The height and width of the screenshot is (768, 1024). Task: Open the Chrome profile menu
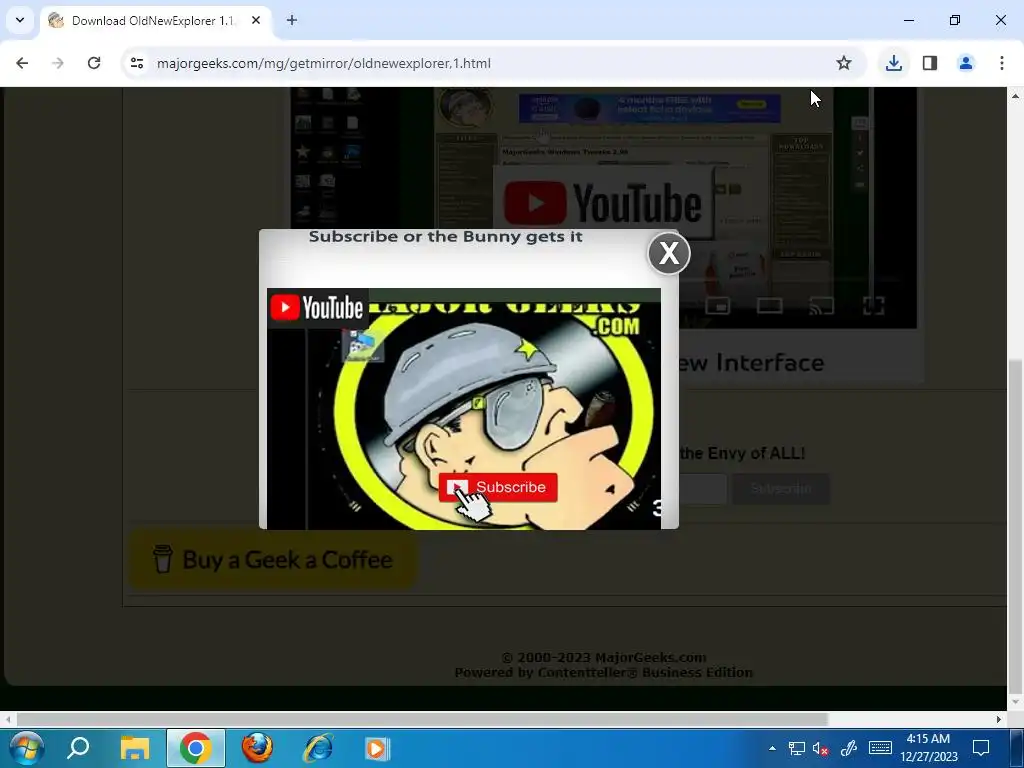click(966, 63)
